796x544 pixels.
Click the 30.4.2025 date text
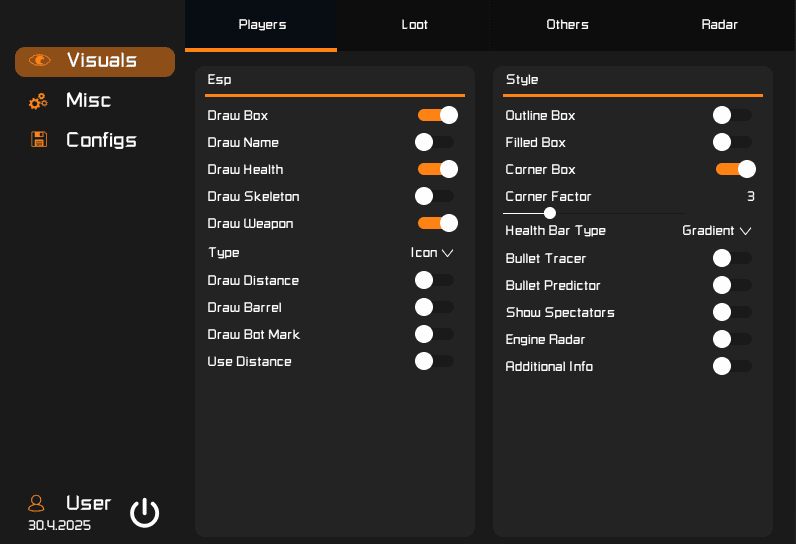coord(59,525)
